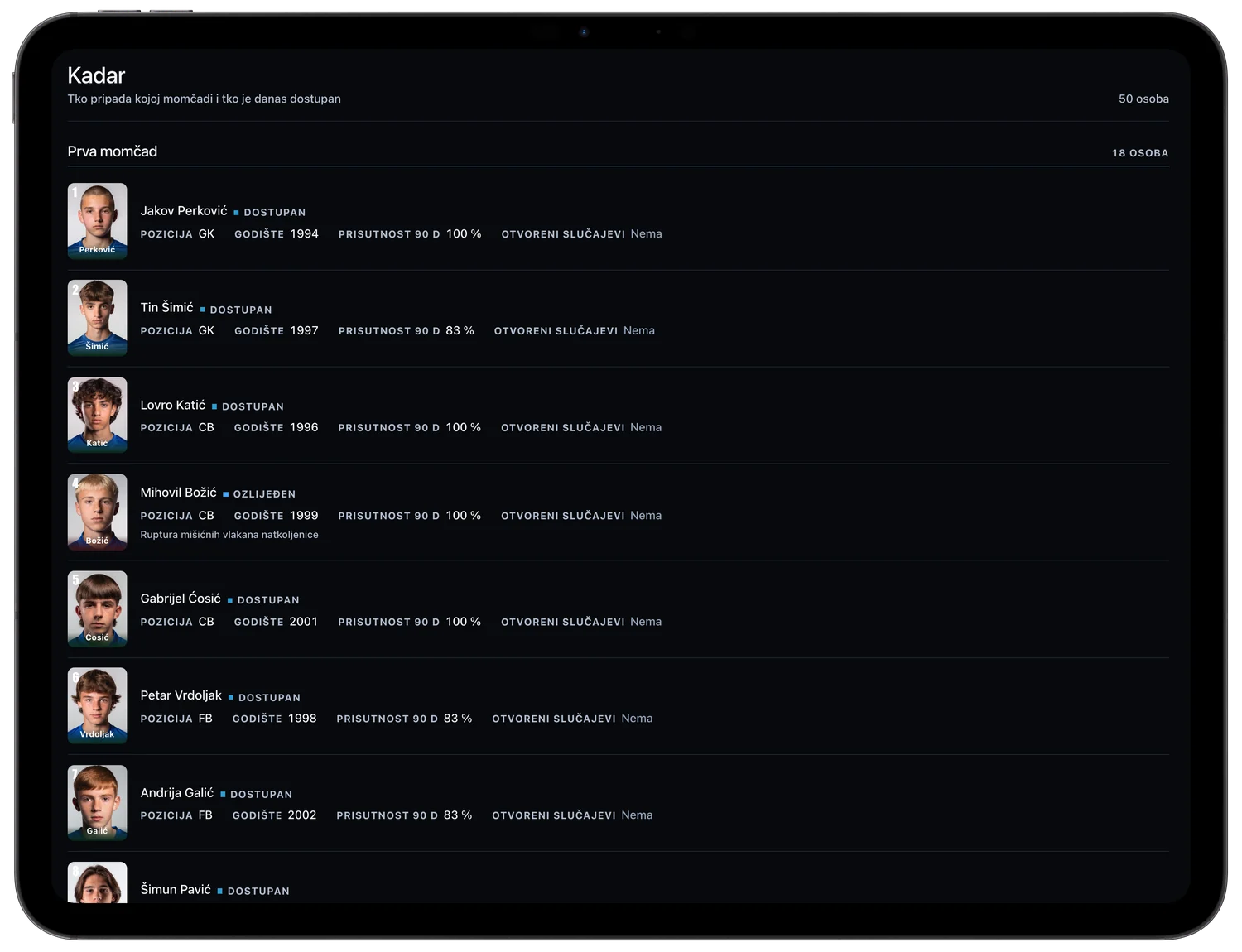Click 'Nema' open cases for Mihovil Božić
Viewport: 1242px width, 952px height.
tap(646, 516)
